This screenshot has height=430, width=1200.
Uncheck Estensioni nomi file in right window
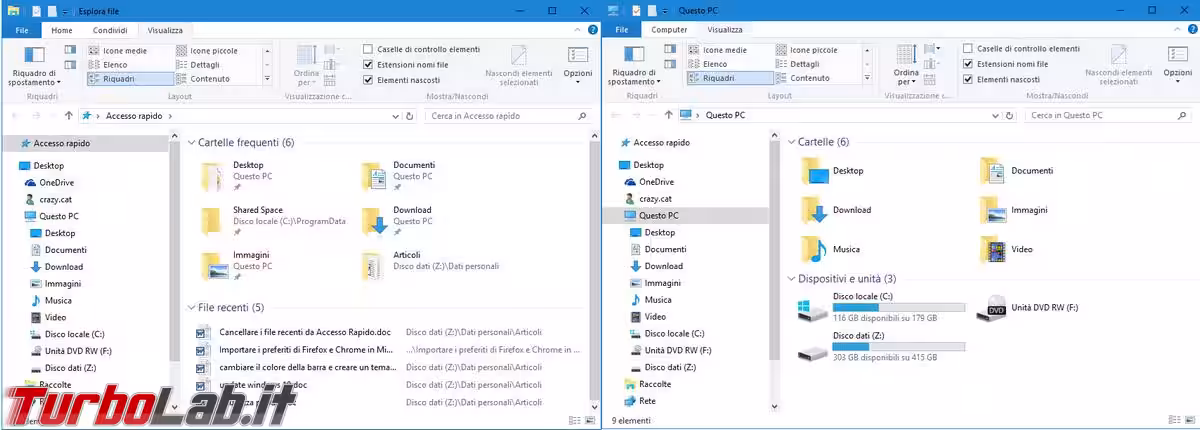point(968,64)
